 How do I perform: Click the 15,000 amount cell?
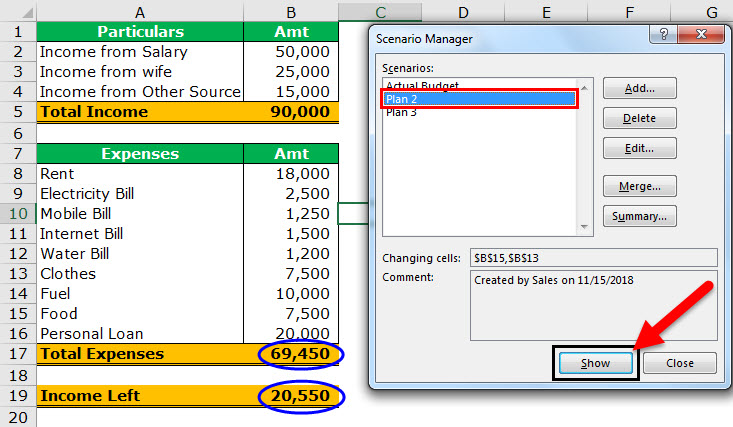point(291,92)
